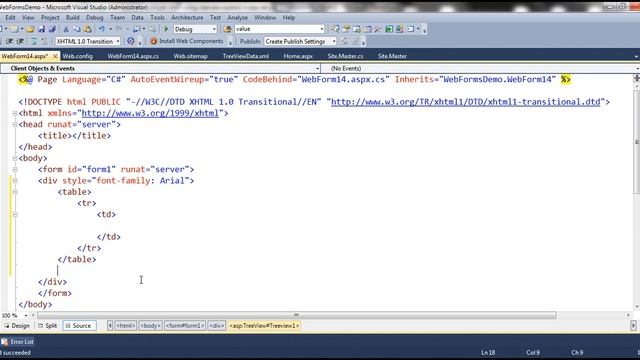Open the Client Objects & Events dropdown
640x360 pixels.
pyautogui.click(x=317, y=69)
